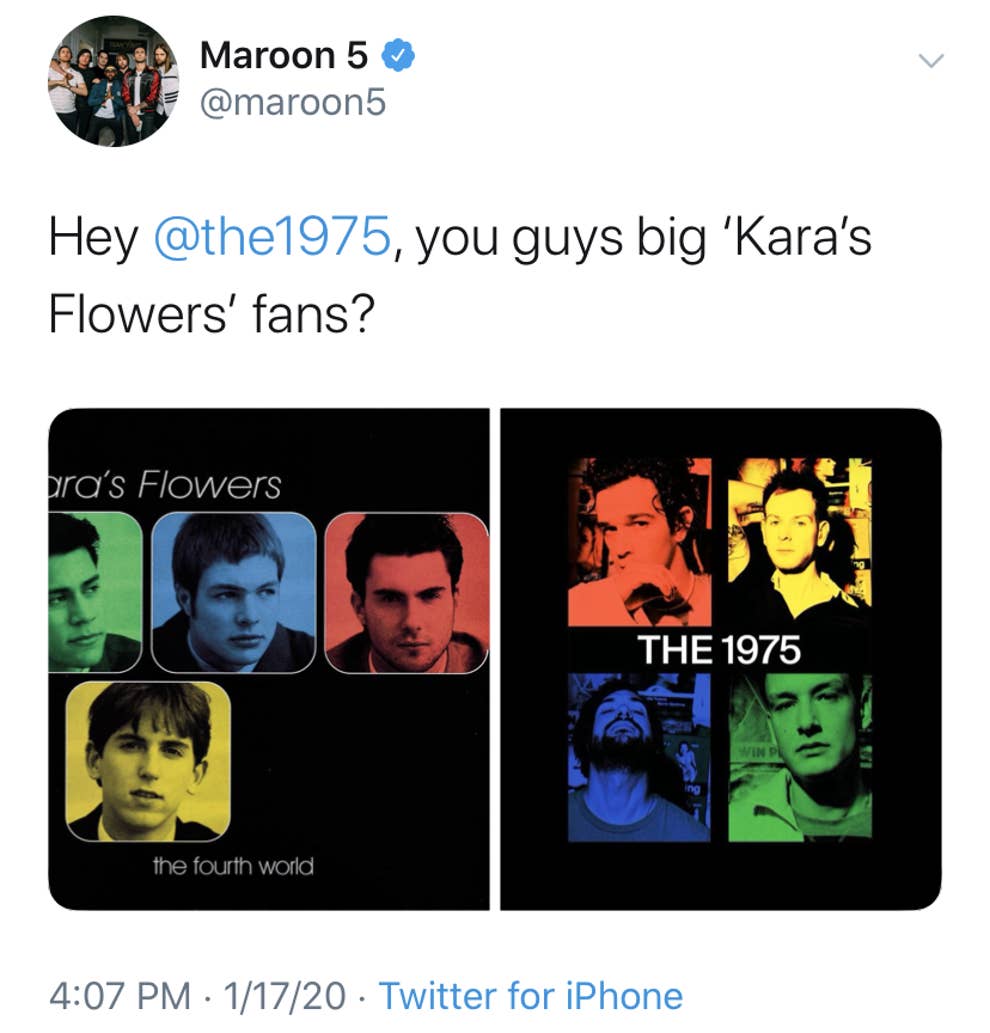Open the Kara's Flowers album cover image

268,659
